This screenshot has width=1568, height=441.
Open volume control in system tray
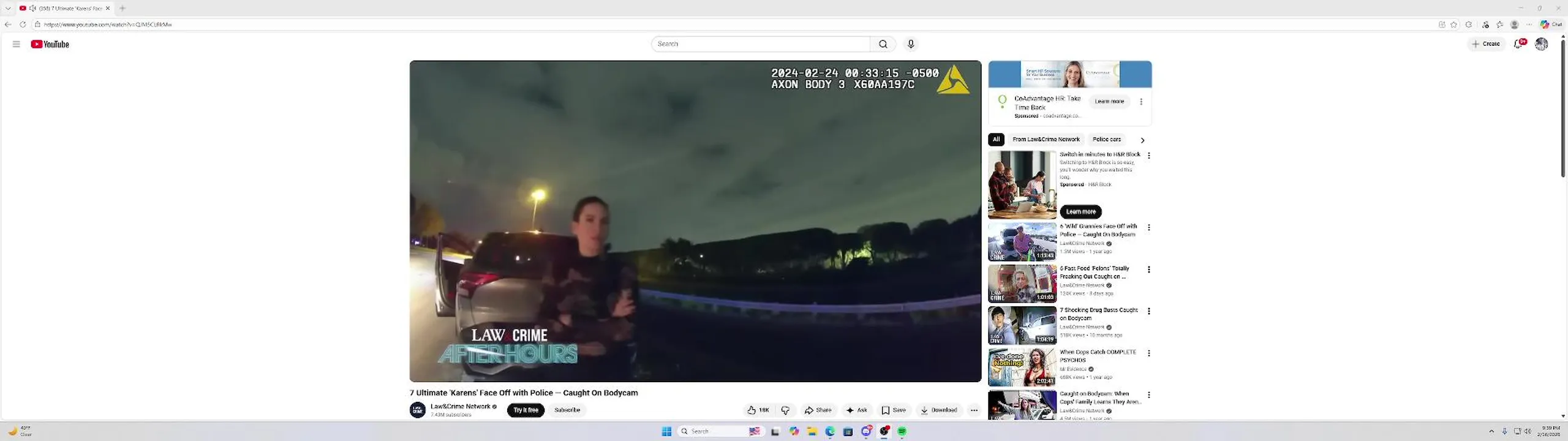coord(1528,431)
